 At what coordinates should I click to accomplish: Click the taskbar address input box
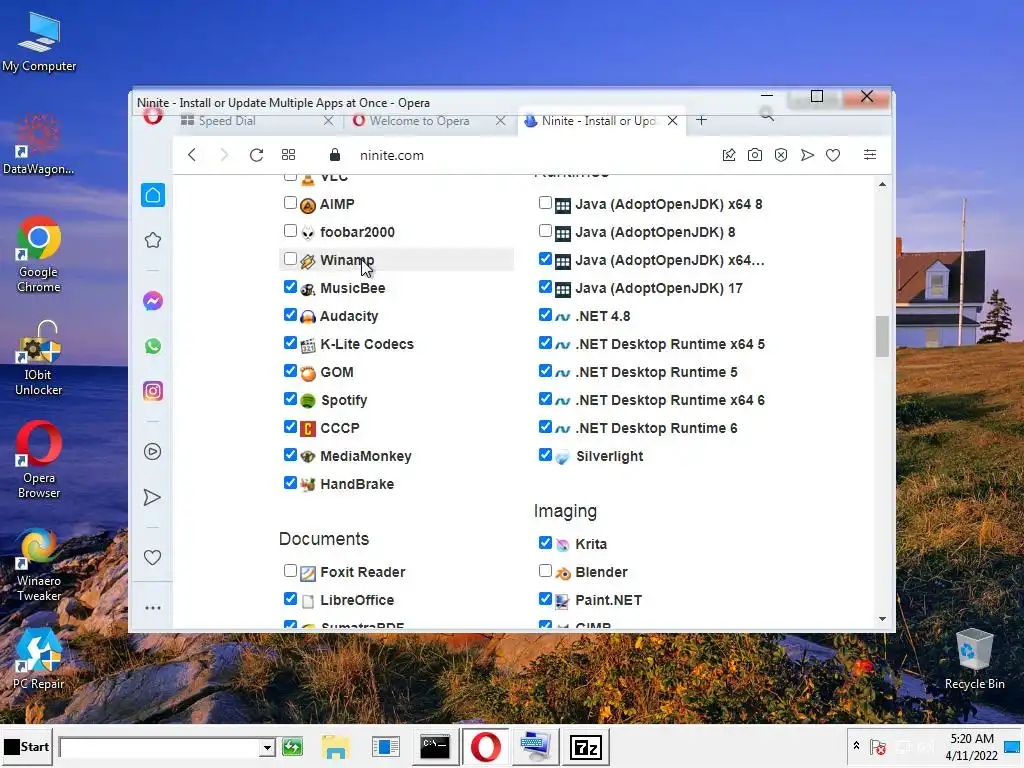pyautogui.click(x=159, y=747)
